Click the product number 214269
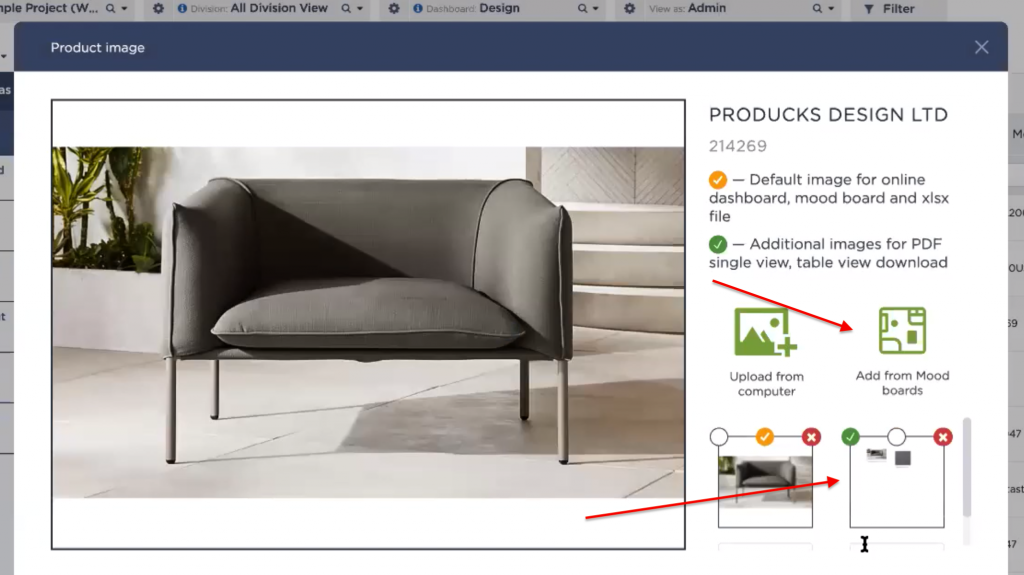The height and width of the screenshot is (575, 1024). (x=738, y=146)
